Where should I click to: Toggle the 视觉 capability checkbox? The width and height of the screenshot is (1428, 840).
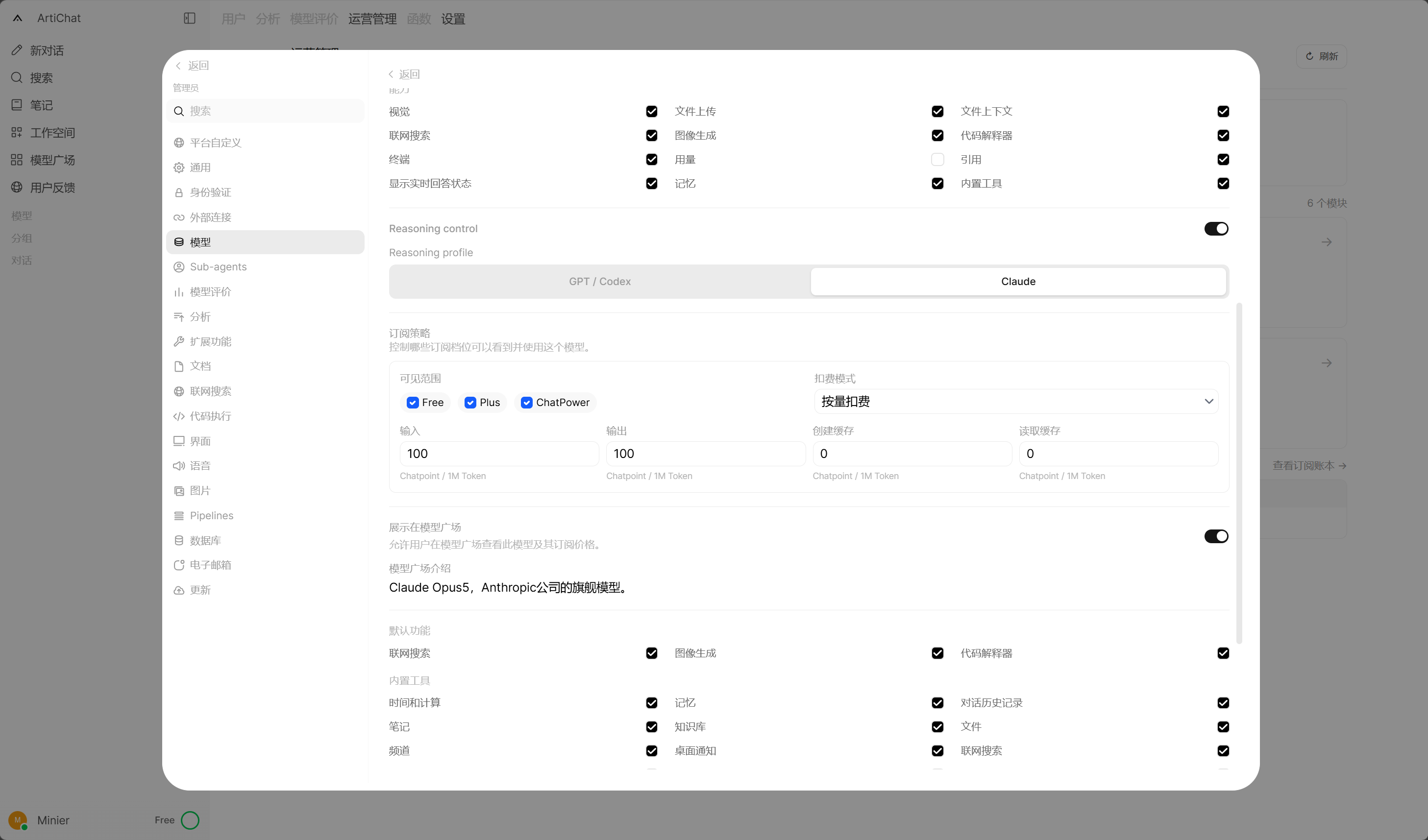point(652,112)
